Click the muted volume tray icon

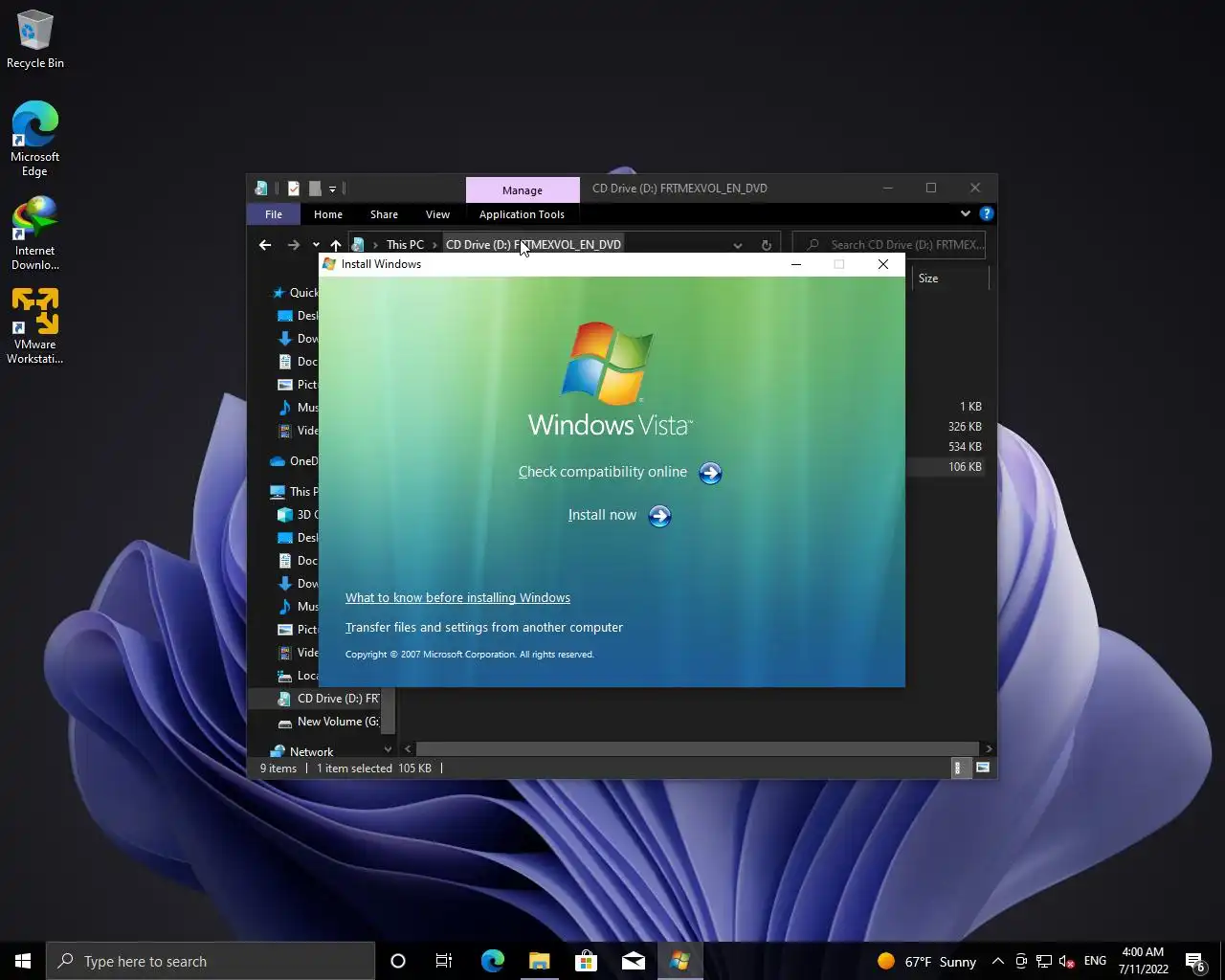click(x=1067, y=961)
